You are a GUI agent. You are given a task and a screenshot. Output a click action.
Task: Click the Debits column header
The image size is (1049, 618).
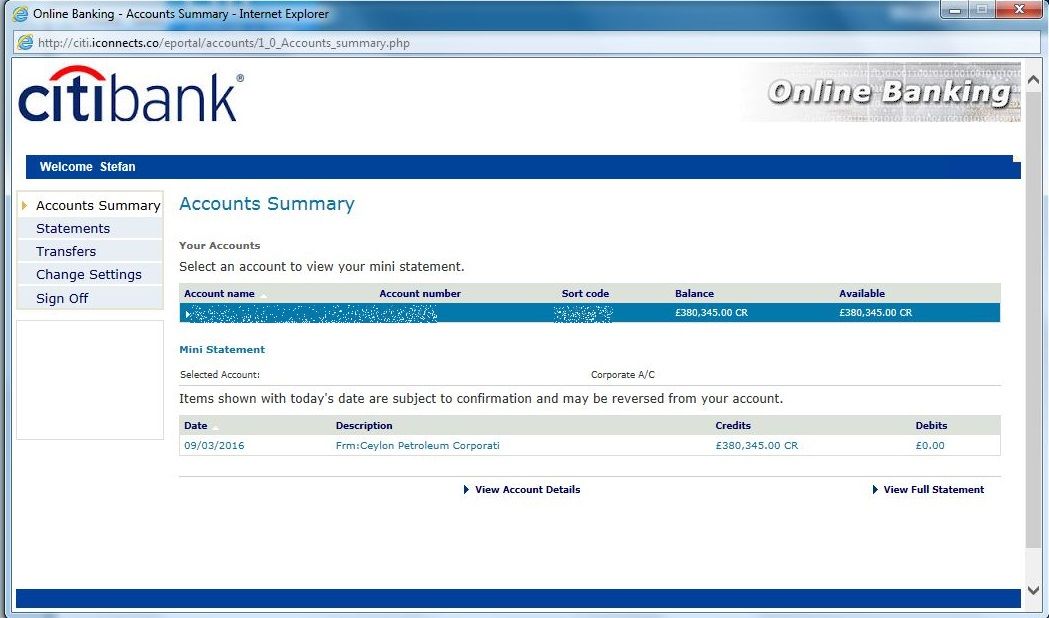coord(931,425)
